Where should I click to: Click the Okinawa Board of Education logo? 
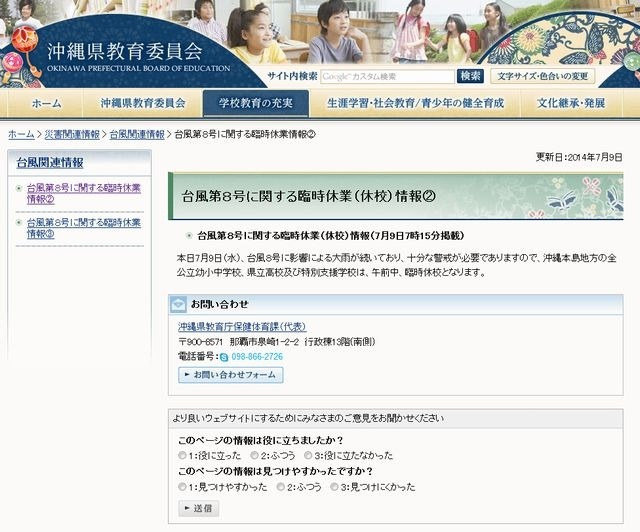pyautogui.click(x=138, y=56)
